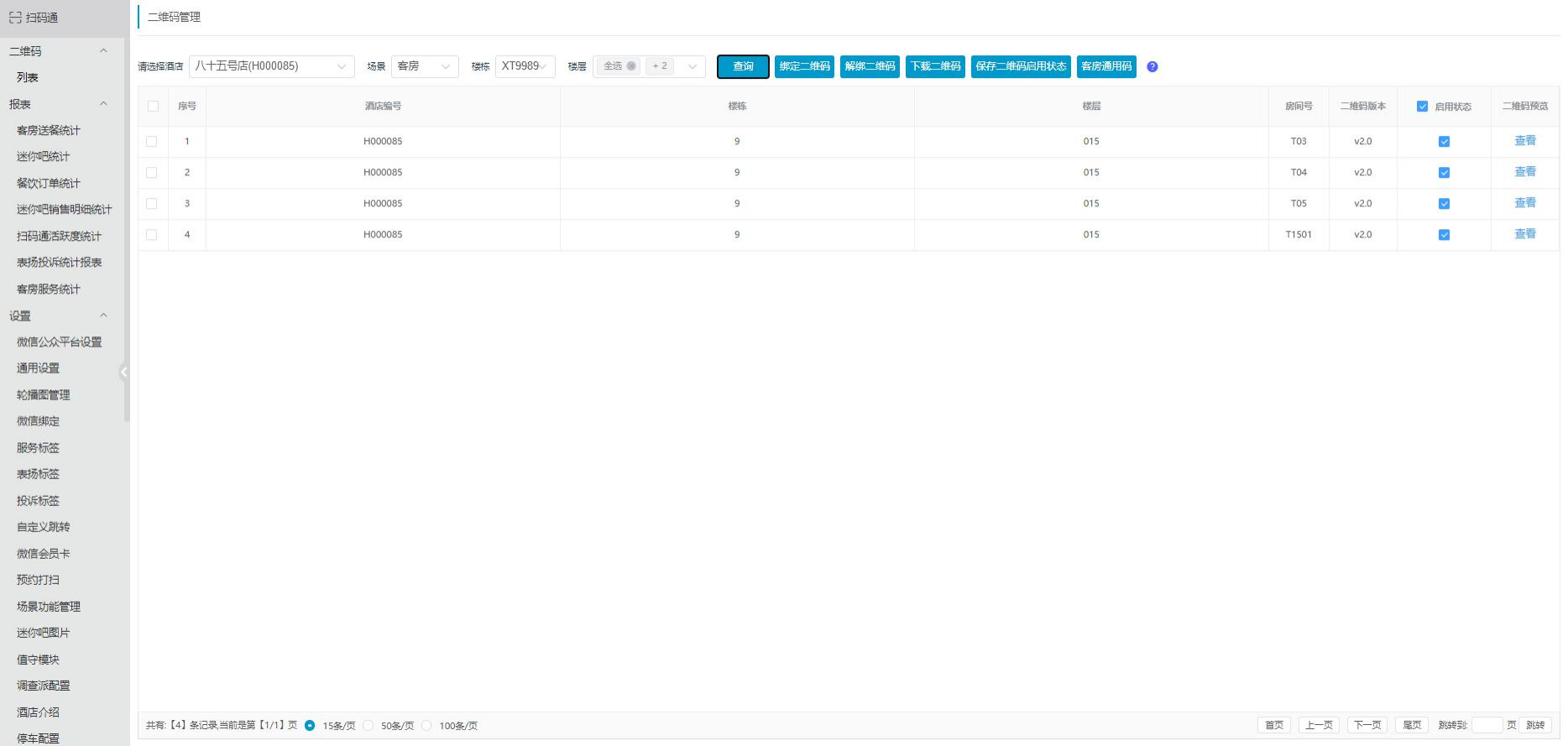
Task: Check the select-all checkbox in table header
Action: click(x=153, y=107)
